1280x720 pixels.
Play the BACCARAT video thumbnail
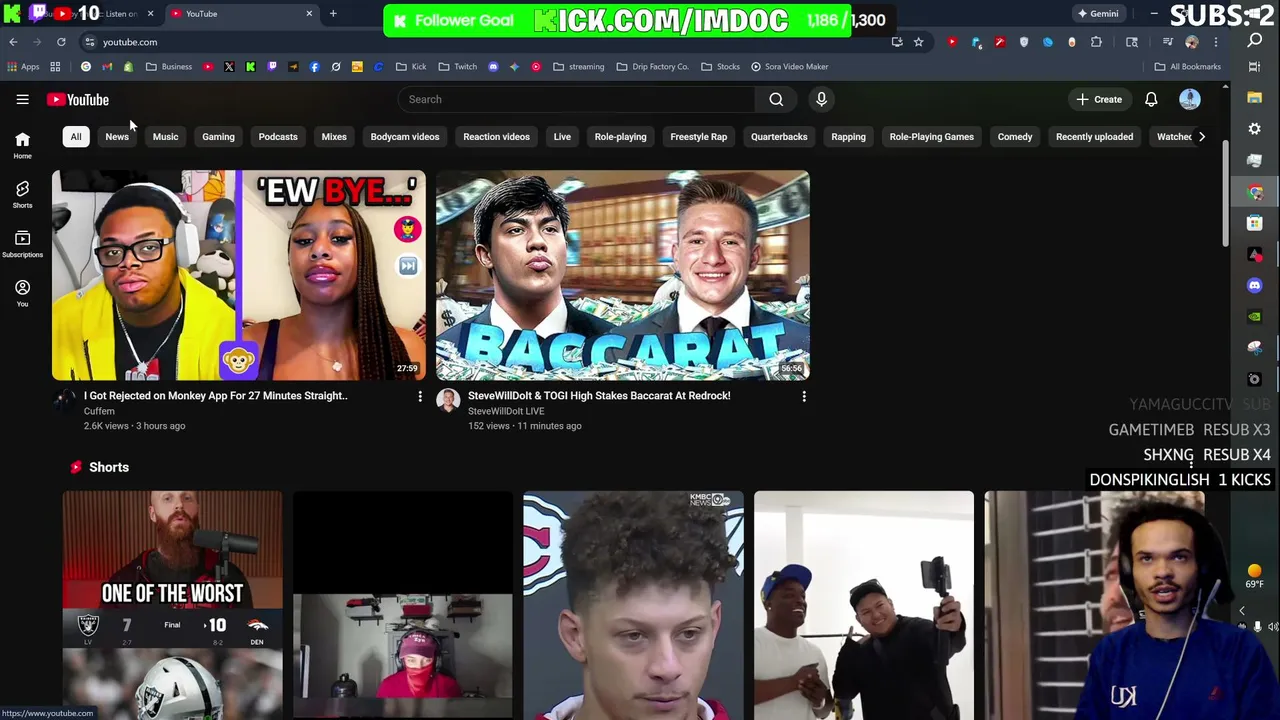click(623, 275)
